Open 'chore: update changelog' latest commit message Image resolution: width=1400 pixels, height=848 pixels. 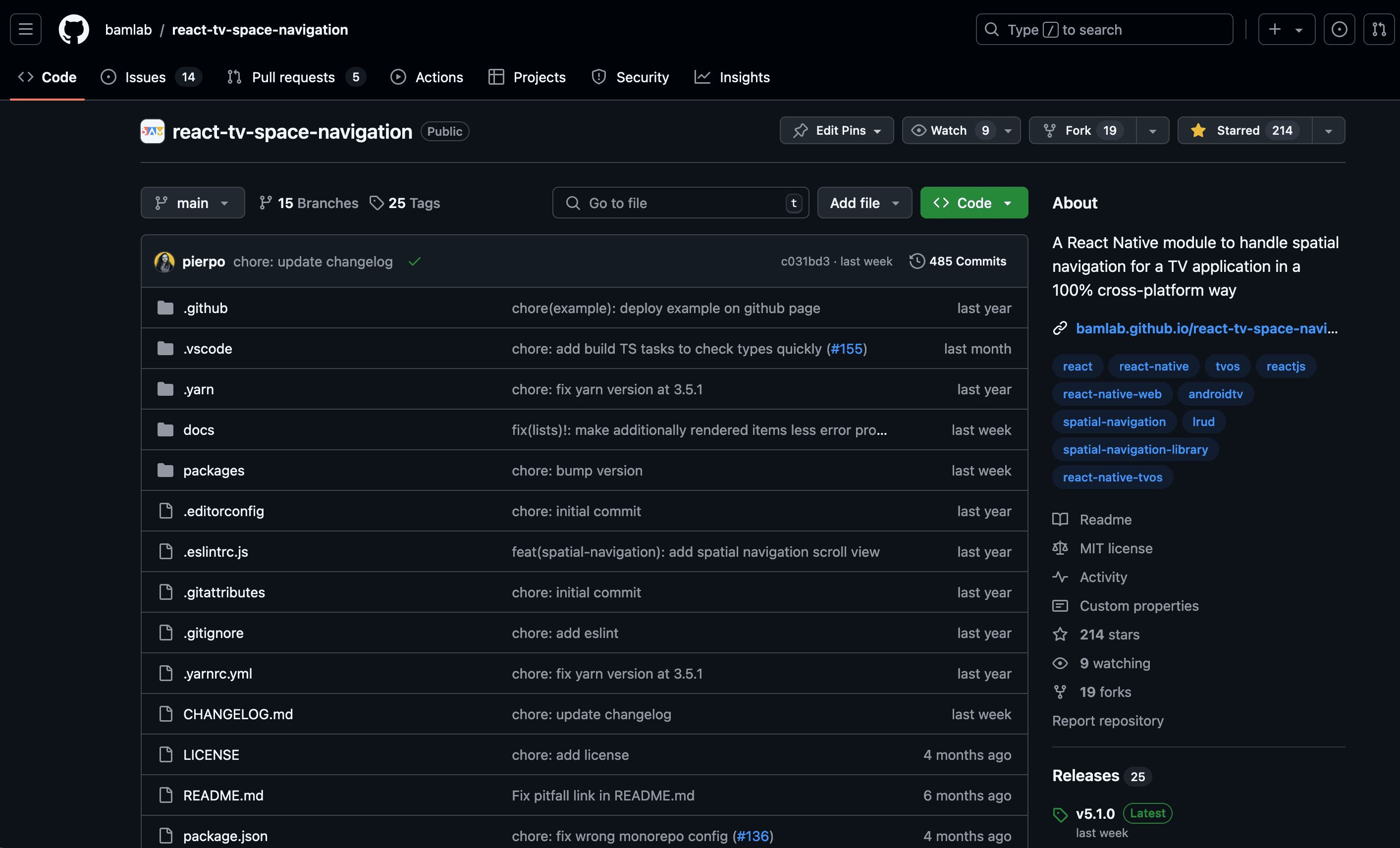(313, 261)
